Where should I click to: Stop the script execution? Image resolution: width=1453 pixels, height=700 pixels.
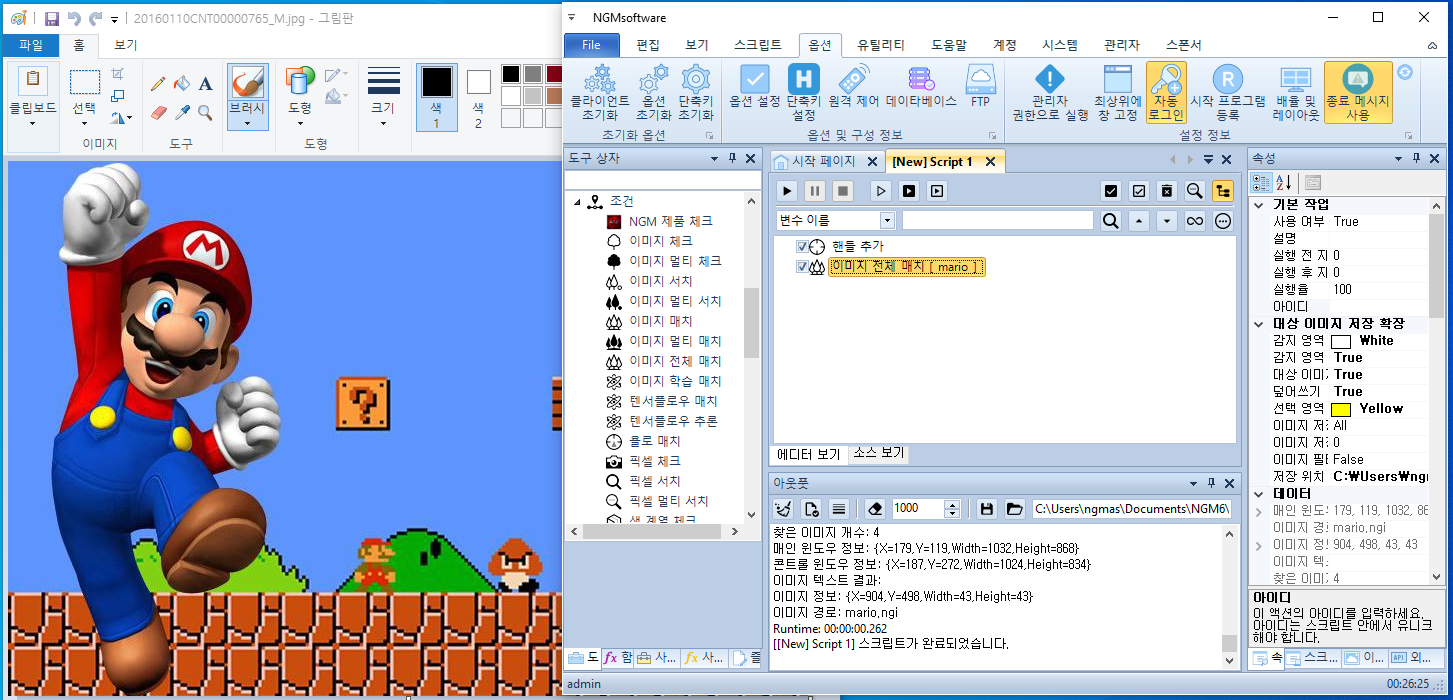click(x=843, y=191)
